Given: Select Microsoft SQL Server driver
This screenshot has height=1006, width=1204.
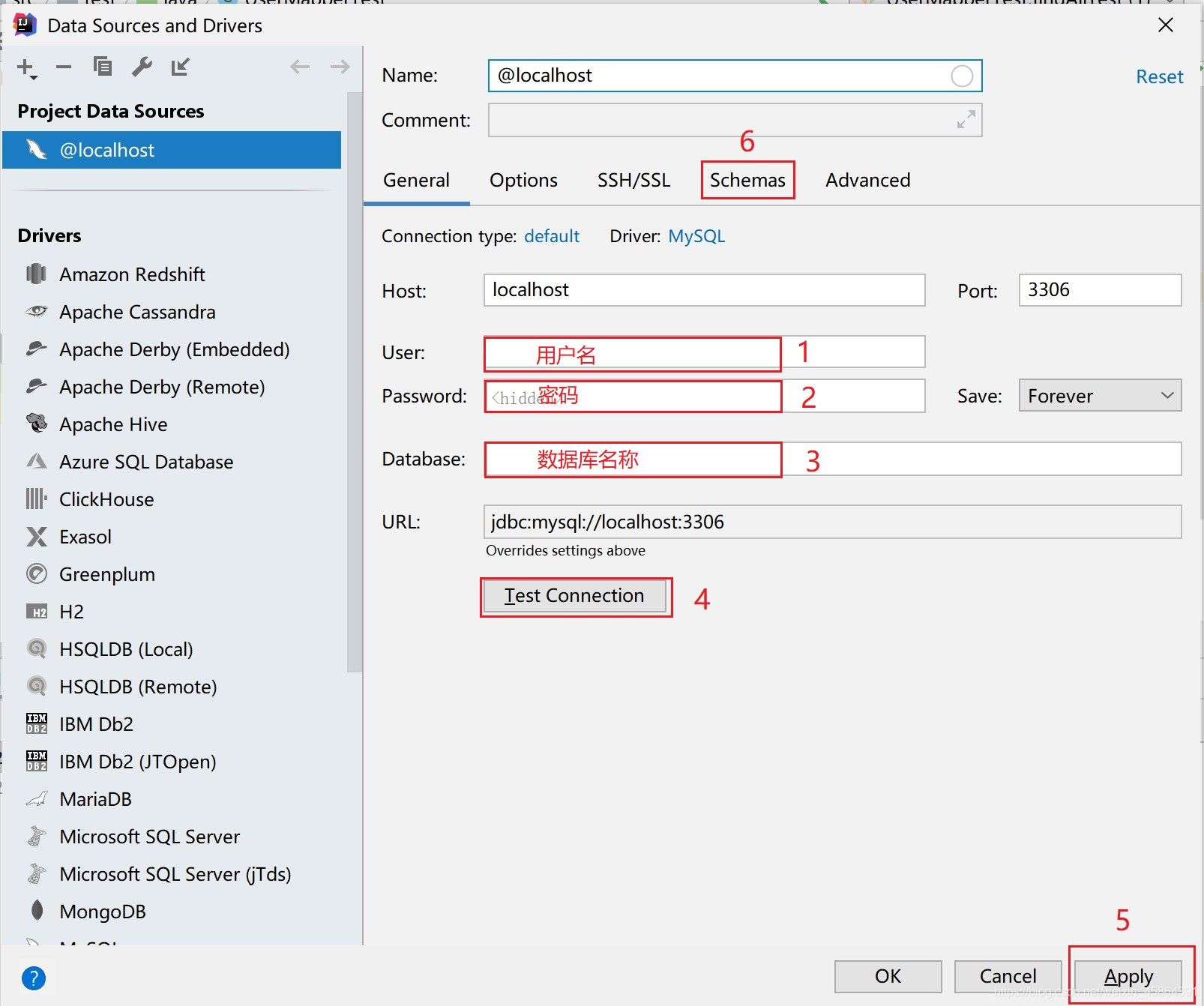Looking at the screenshot, I should pos(172,837).
